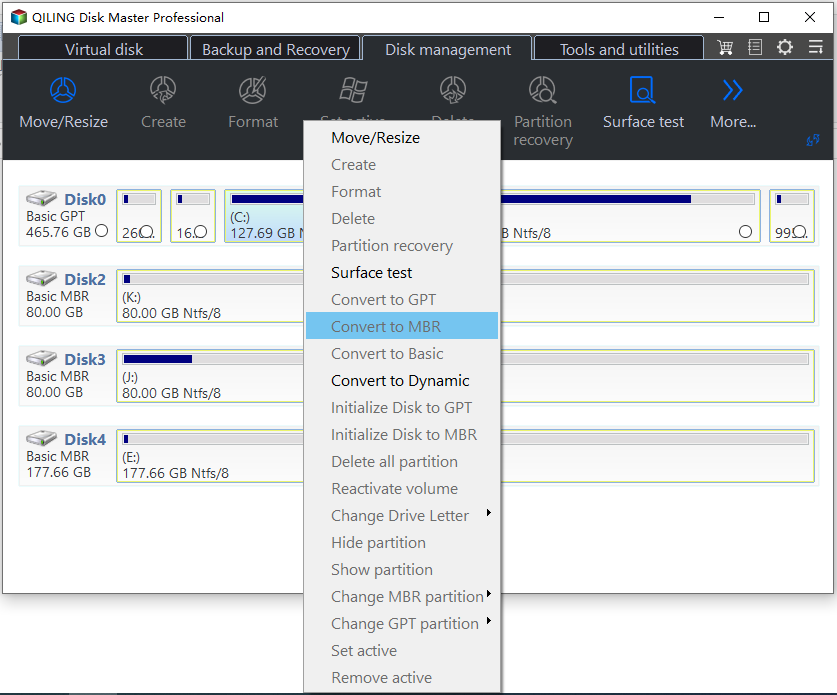837x695 pixels.
Task: Choose Convert to Basic menu entry
Action: [402, 353]
